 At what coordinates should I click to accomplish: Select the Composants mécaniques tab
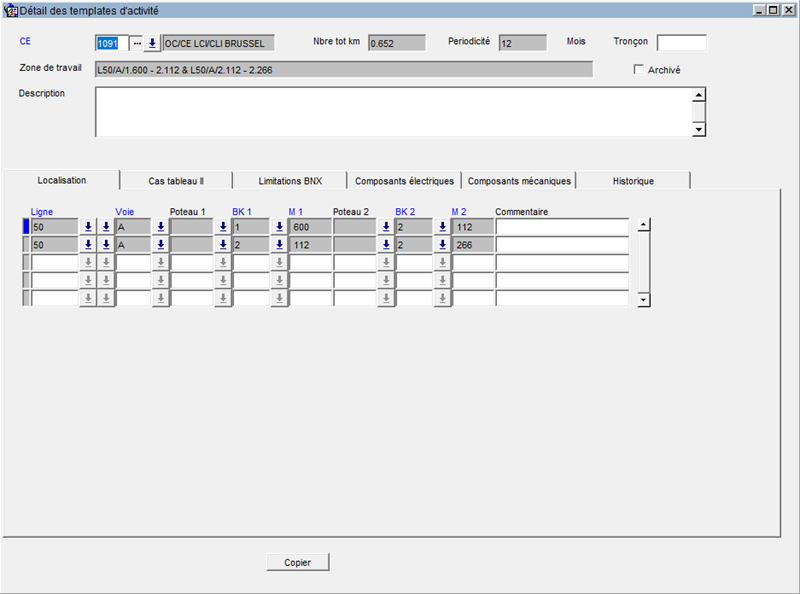[519, 181]
